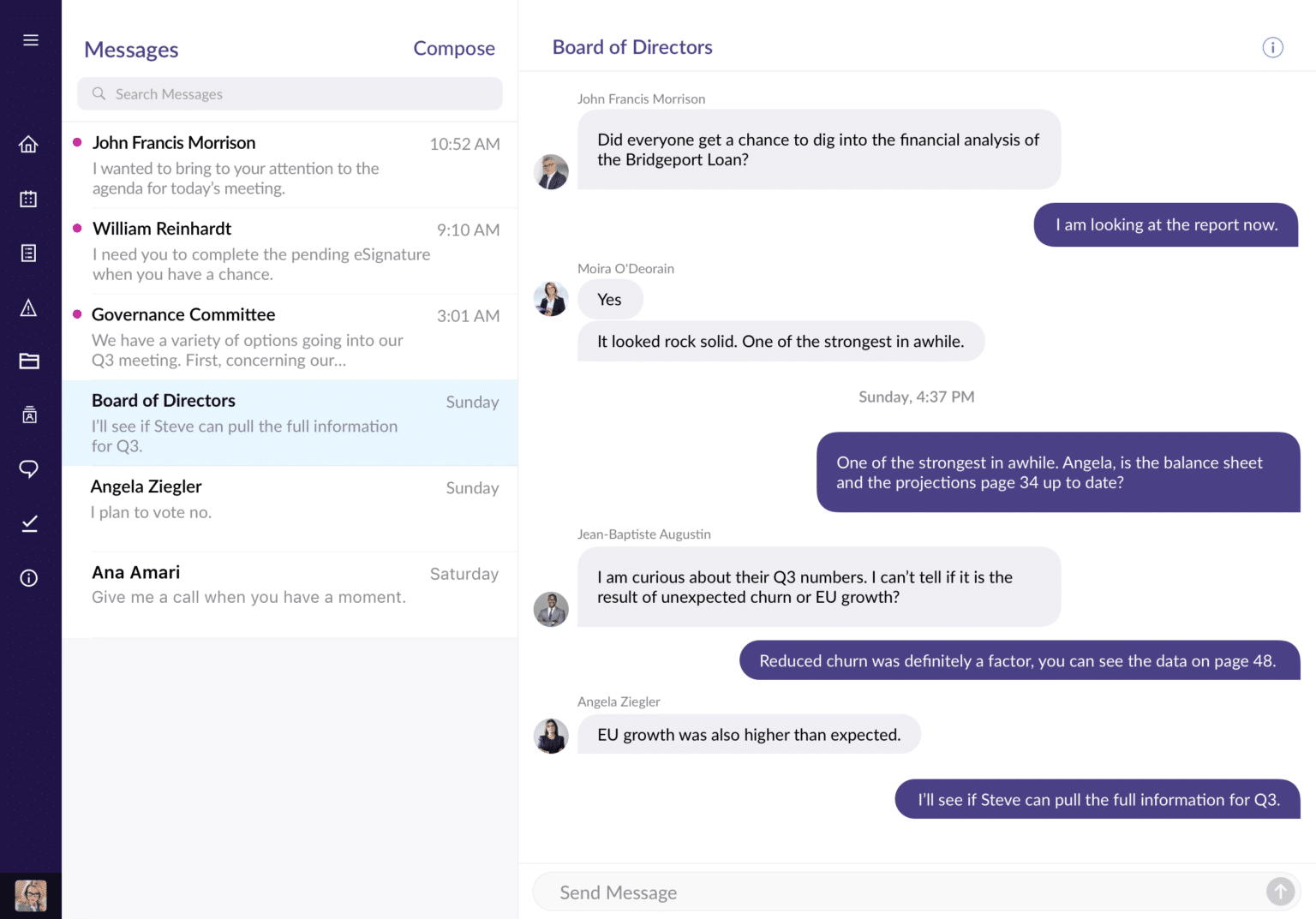This screenshot has height=919, width=1316.
Task: Open the checkmark approvals sidebar icon
Action: pos(29,523)
